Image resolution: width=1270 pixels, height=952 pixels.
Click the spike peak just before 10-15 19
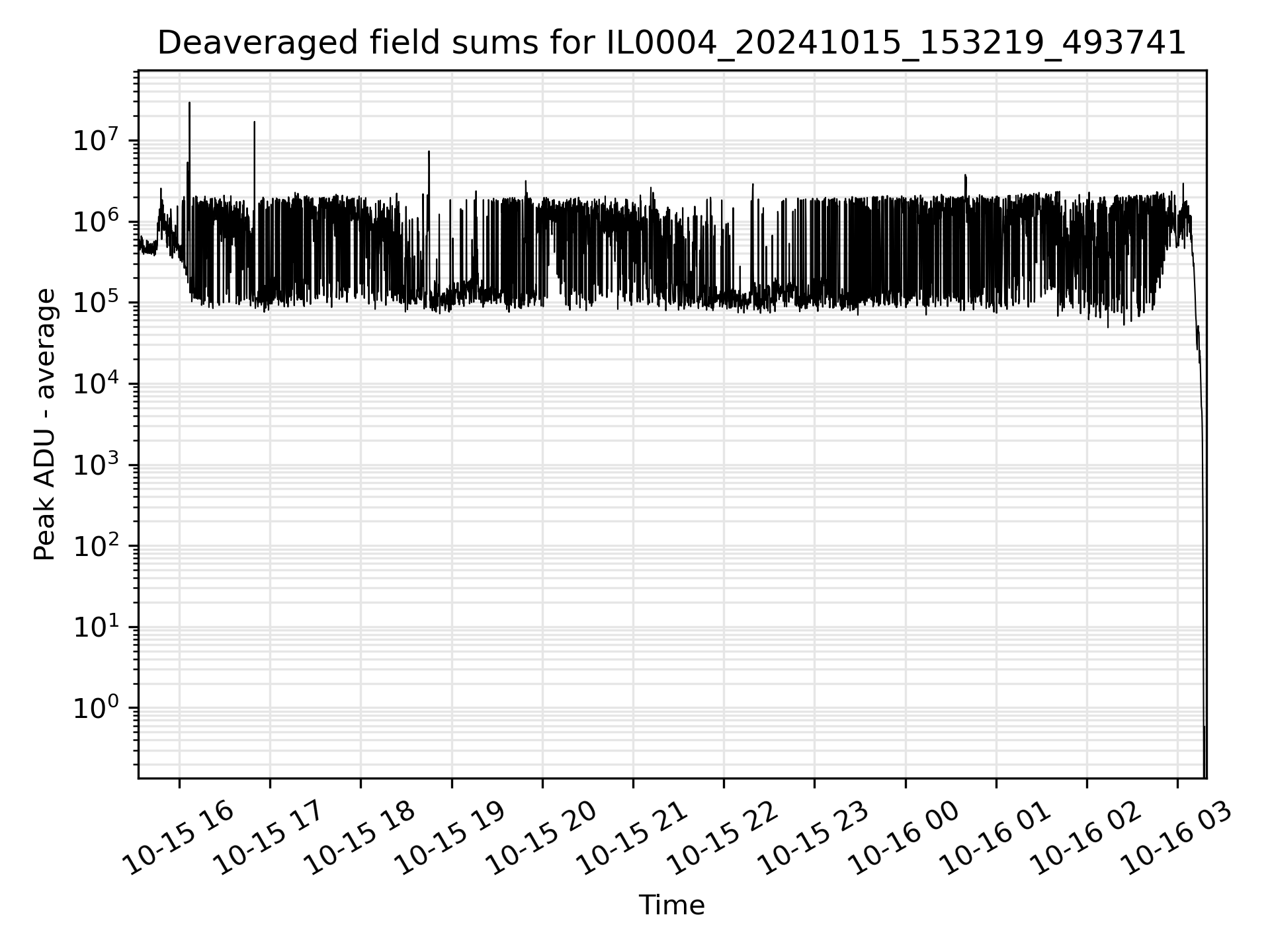point(429,152)
